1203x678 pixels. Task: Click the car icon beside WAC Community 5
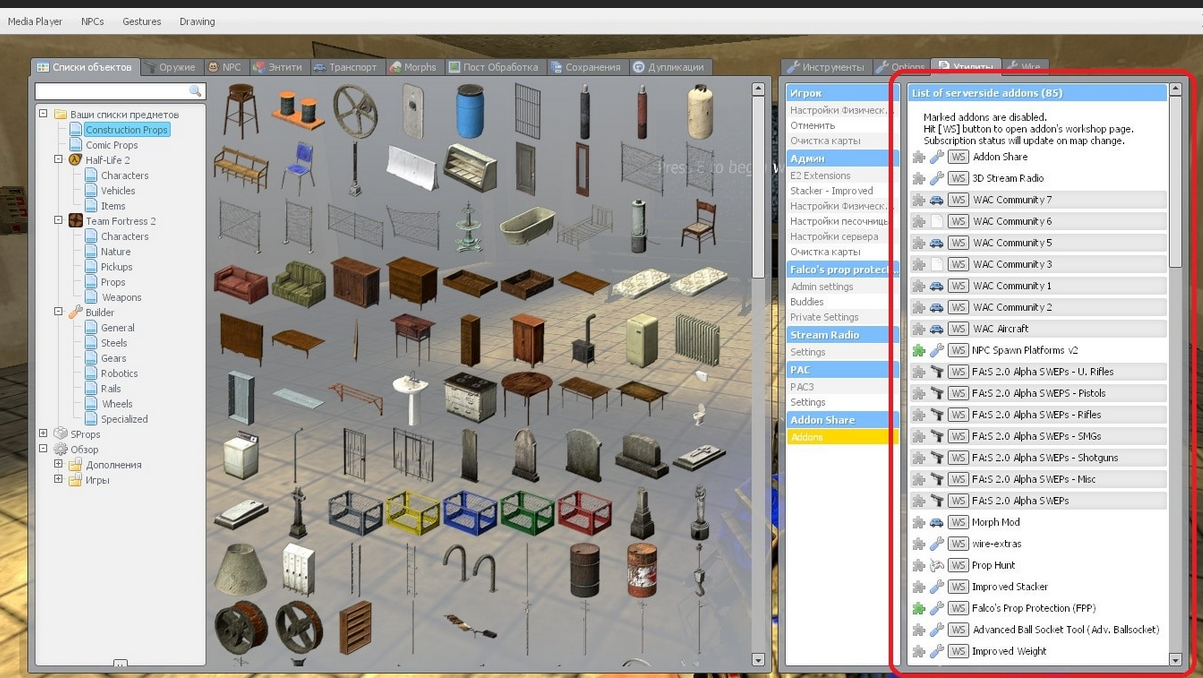(937, 243)
